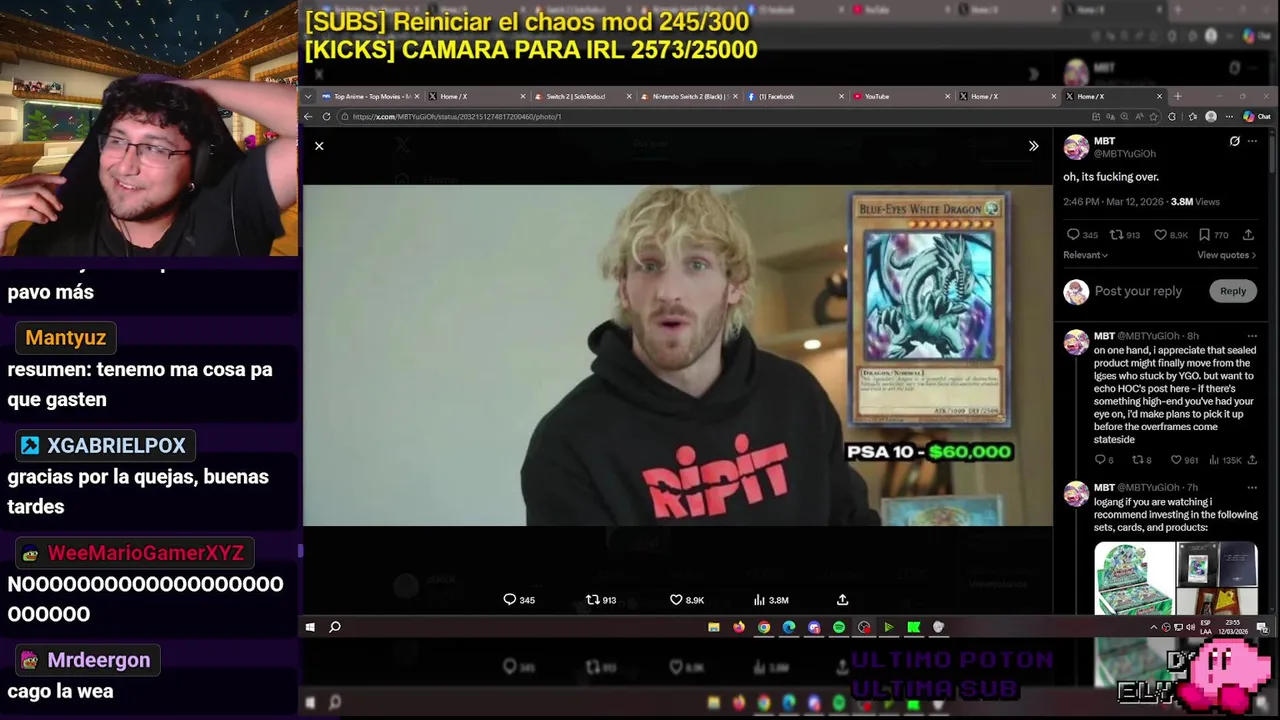
Task: Click the Post your reply field
Action: 1138,291
